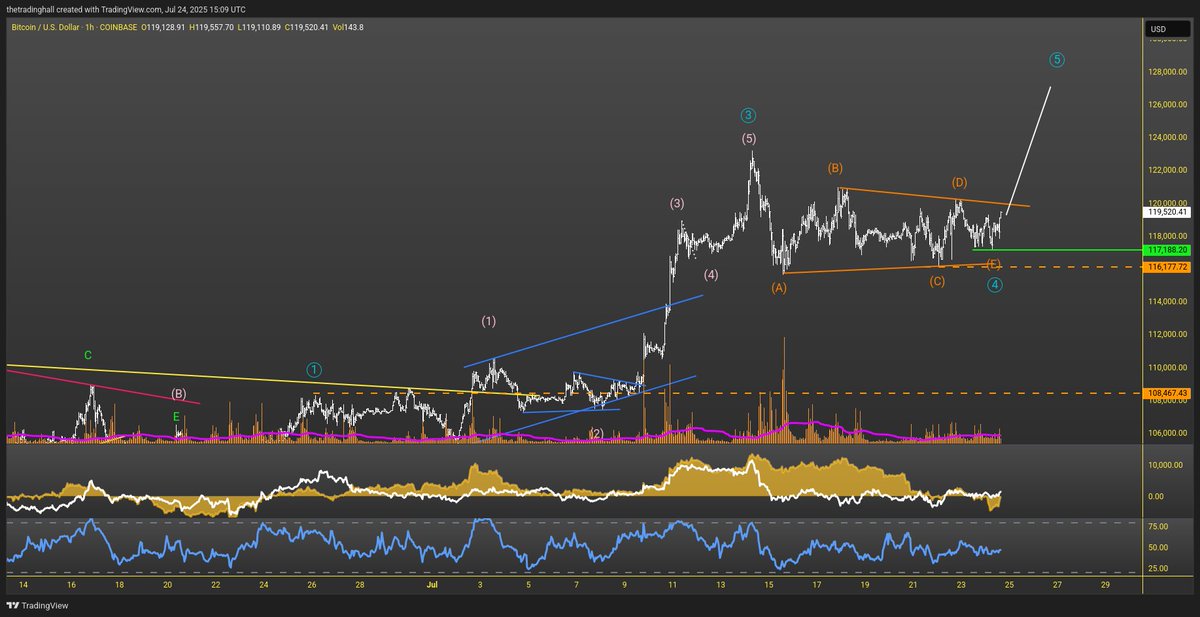Select the pink (5) wave label

point(749,138)
